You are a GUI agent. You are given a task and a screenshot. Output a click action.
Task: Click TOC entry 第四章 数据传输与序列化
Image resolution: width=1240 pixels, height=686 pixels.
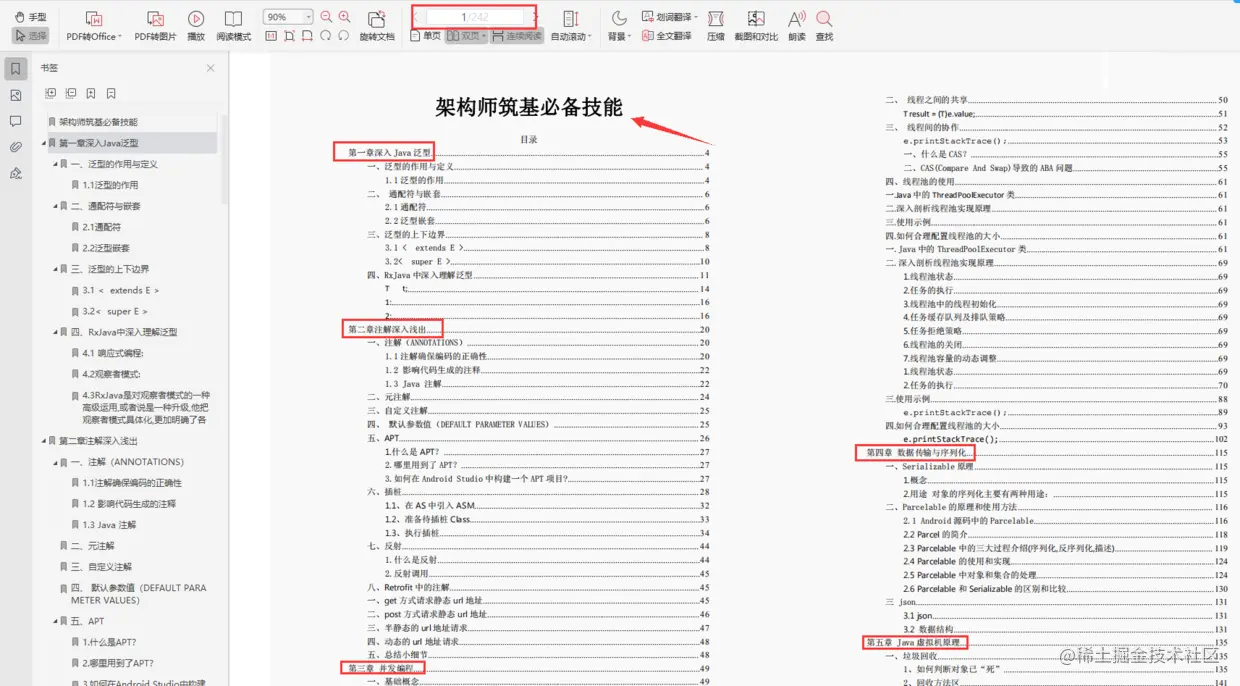[916, 453]
